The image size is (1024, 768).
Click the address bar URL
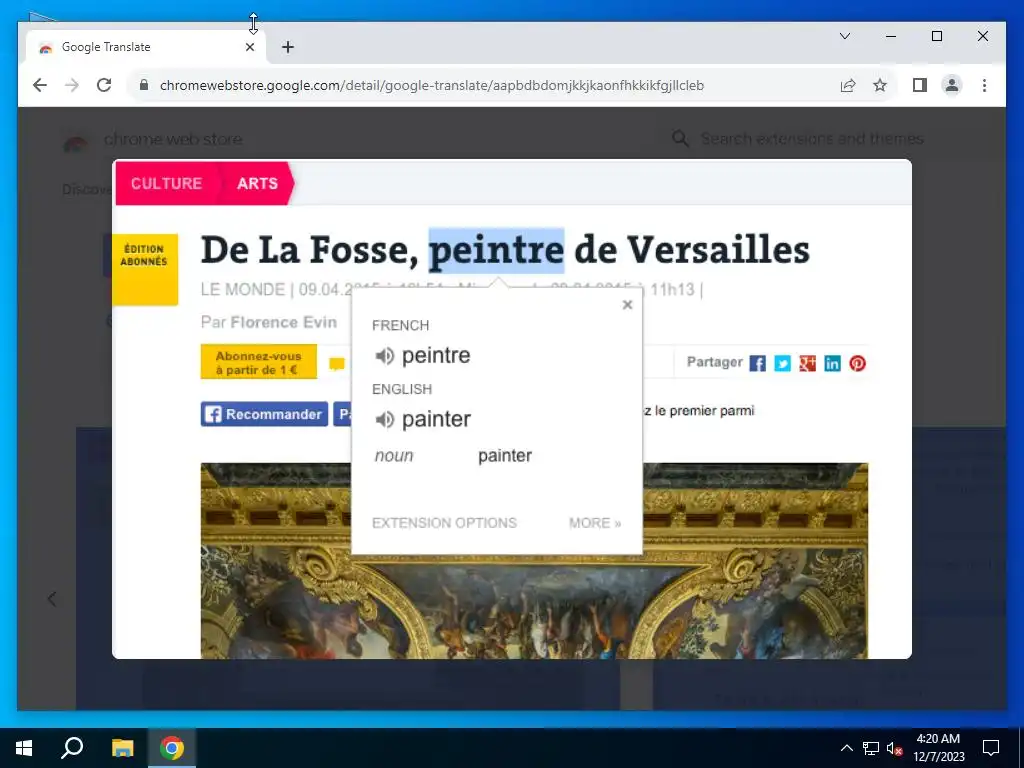[432, 86]
